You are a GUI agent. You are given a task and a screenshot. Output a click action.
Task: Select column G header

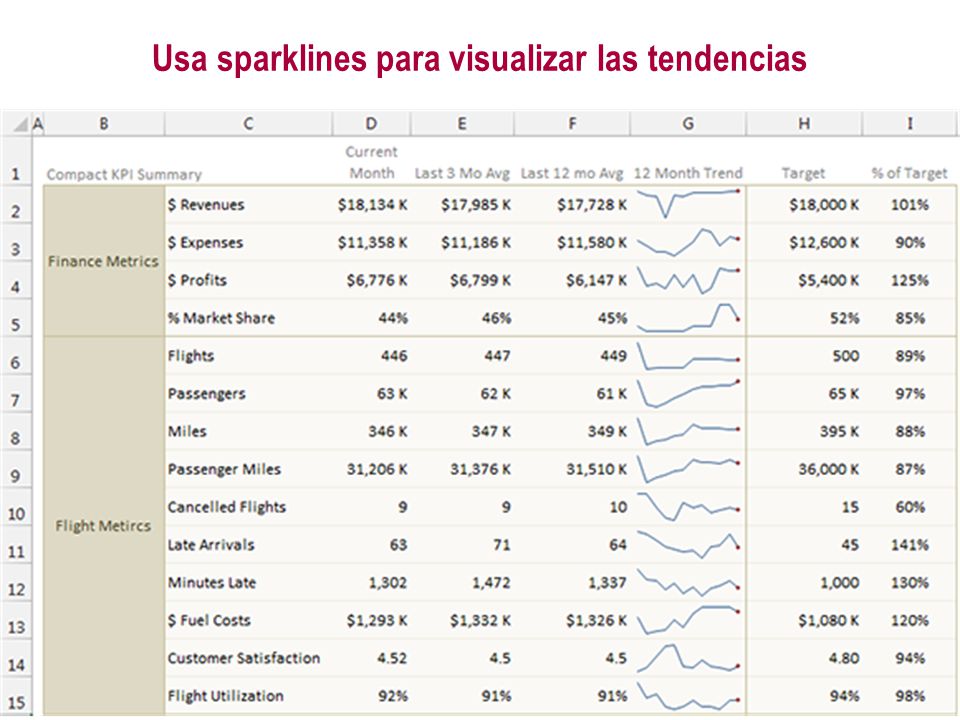[x=688, y=124]
